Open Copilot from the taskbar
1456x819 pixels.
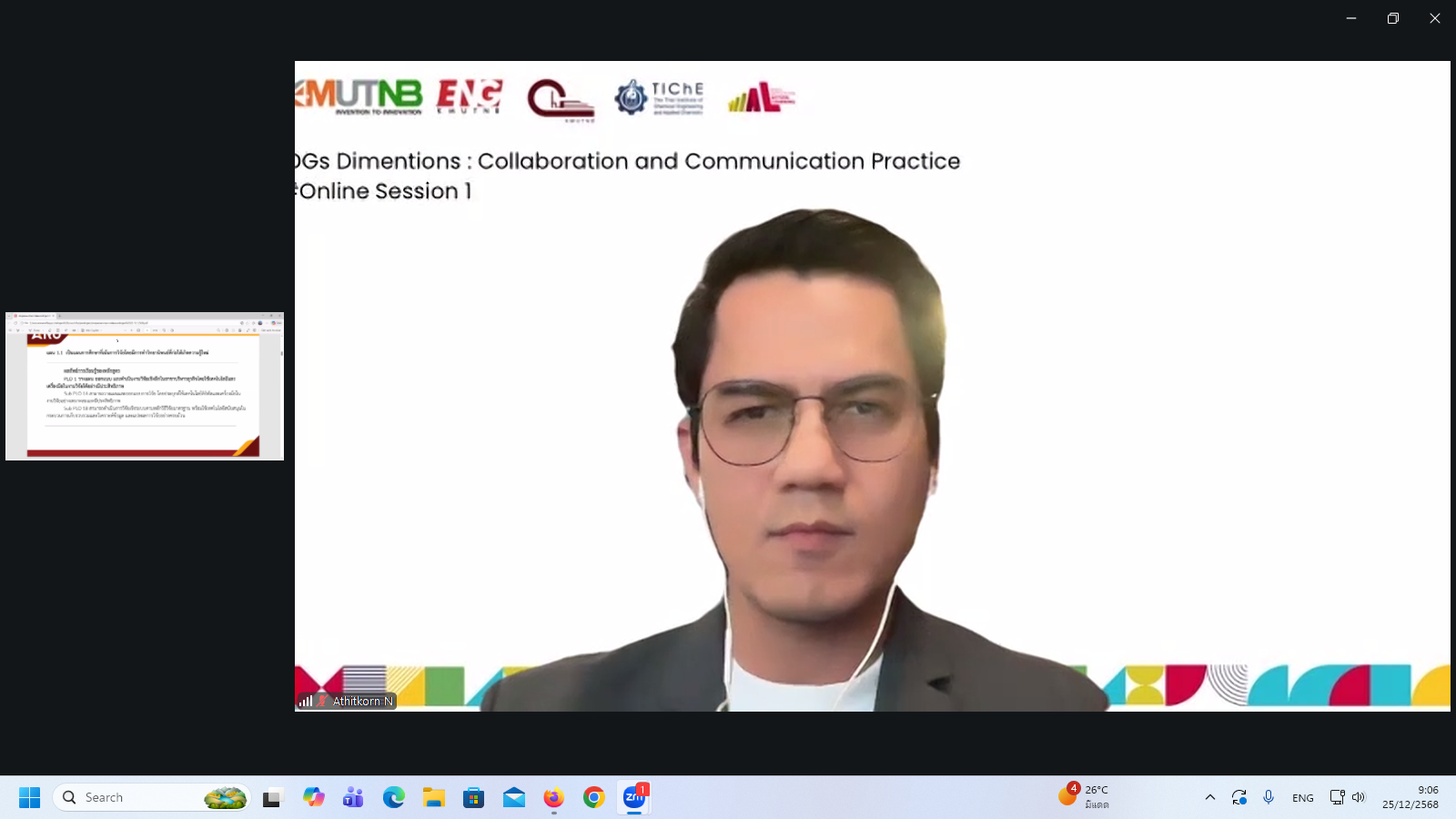point(314,798)
